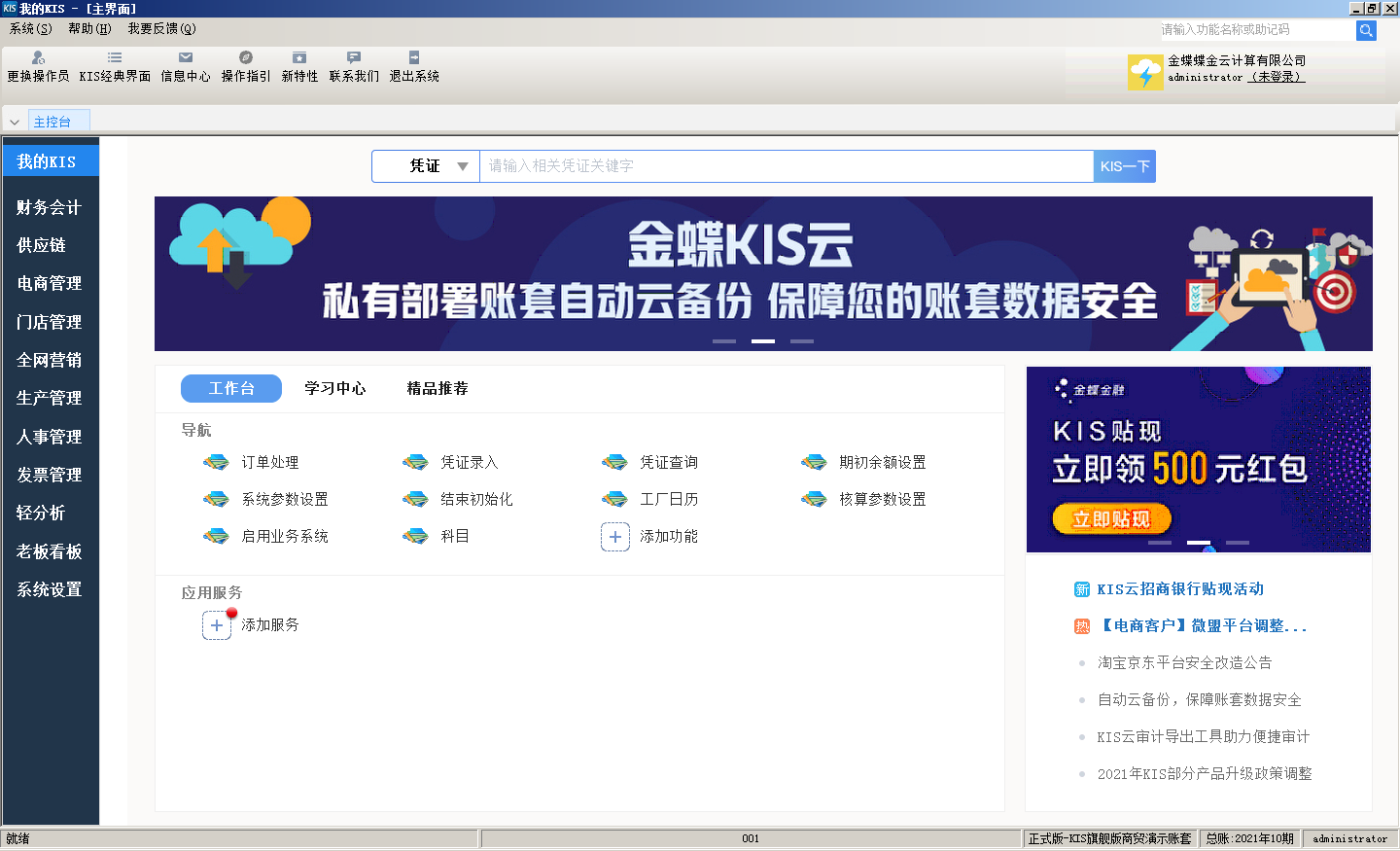The height and width of the screenshot is (851, 1400).
Task: Open the KIS经典界面 toolbar icon
Action: point(115,57)
